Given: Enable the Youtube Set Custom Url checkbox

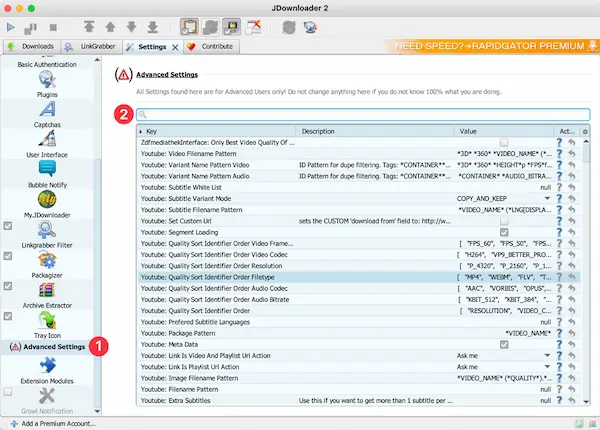Looking at the screenshot, I should coord(503,220).
